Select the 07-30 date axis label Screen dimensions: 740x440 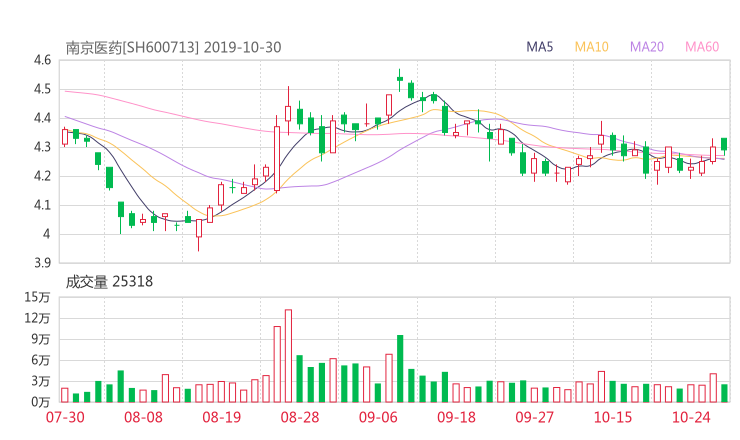click(x=65, y=417)
